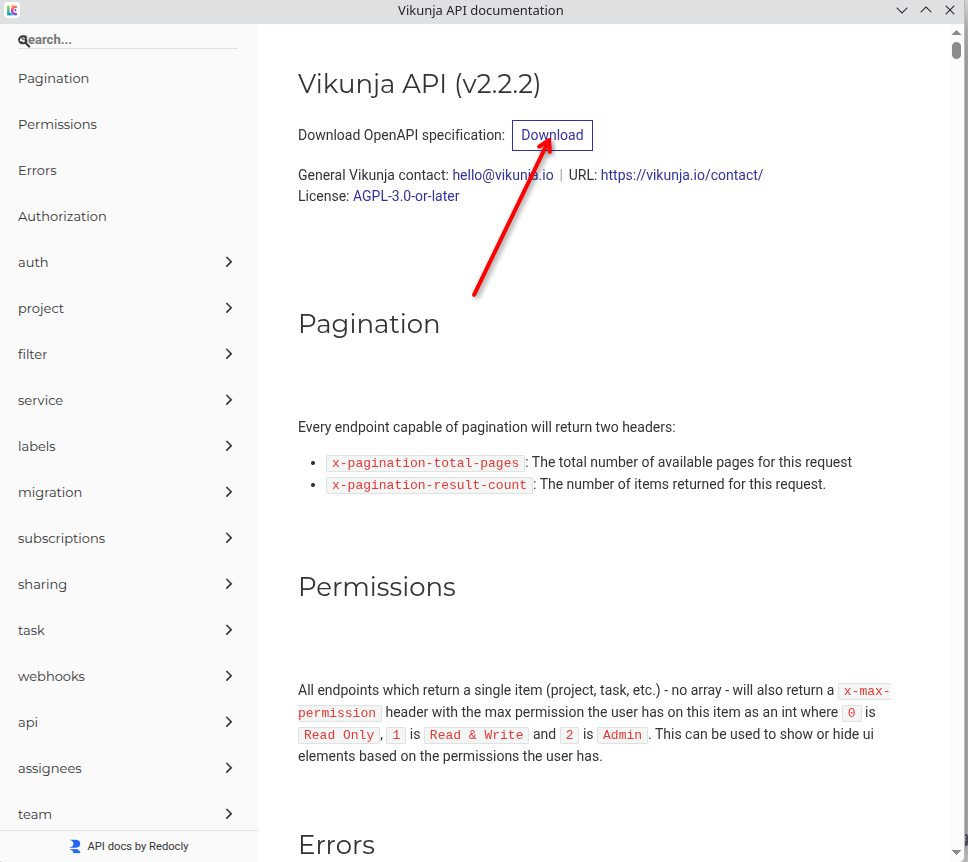This screenshot has height=862, width=968.
Task: Expand the assignees group chevron
Action: tap(229, 768)
